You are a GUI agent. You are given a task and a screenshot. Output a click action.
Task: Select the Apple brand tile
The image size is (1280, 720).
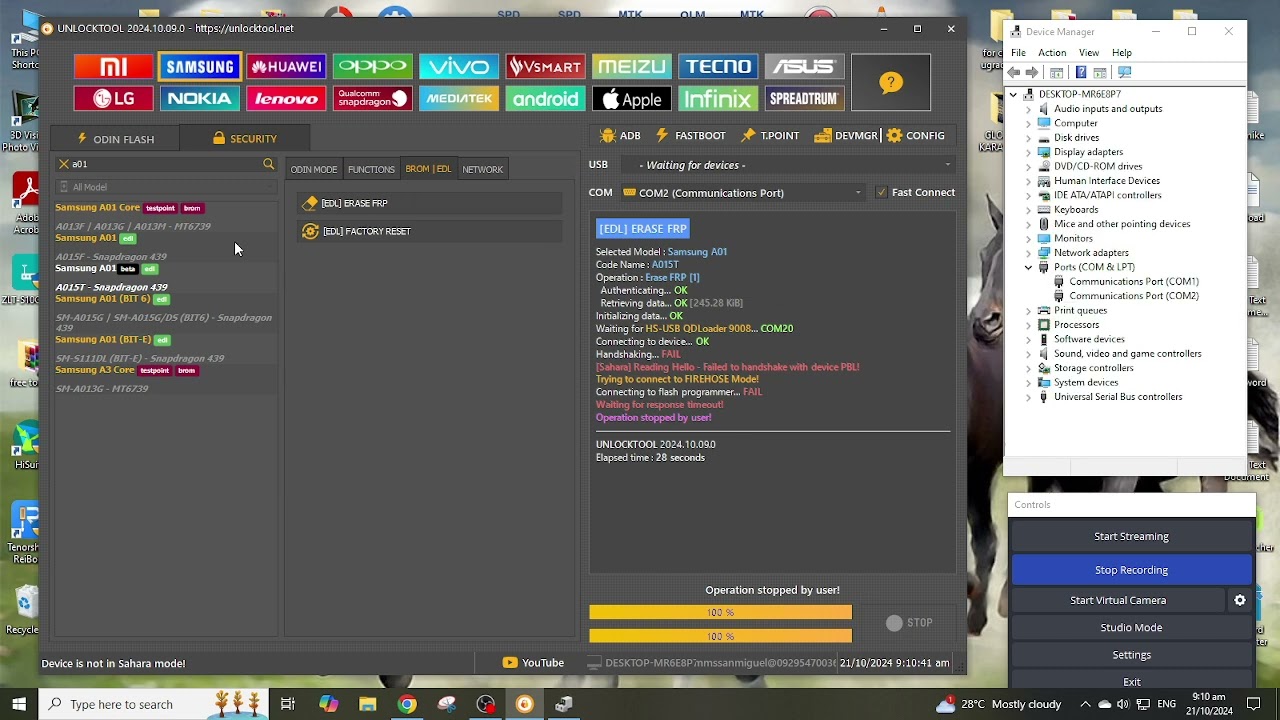coord(632,99)
